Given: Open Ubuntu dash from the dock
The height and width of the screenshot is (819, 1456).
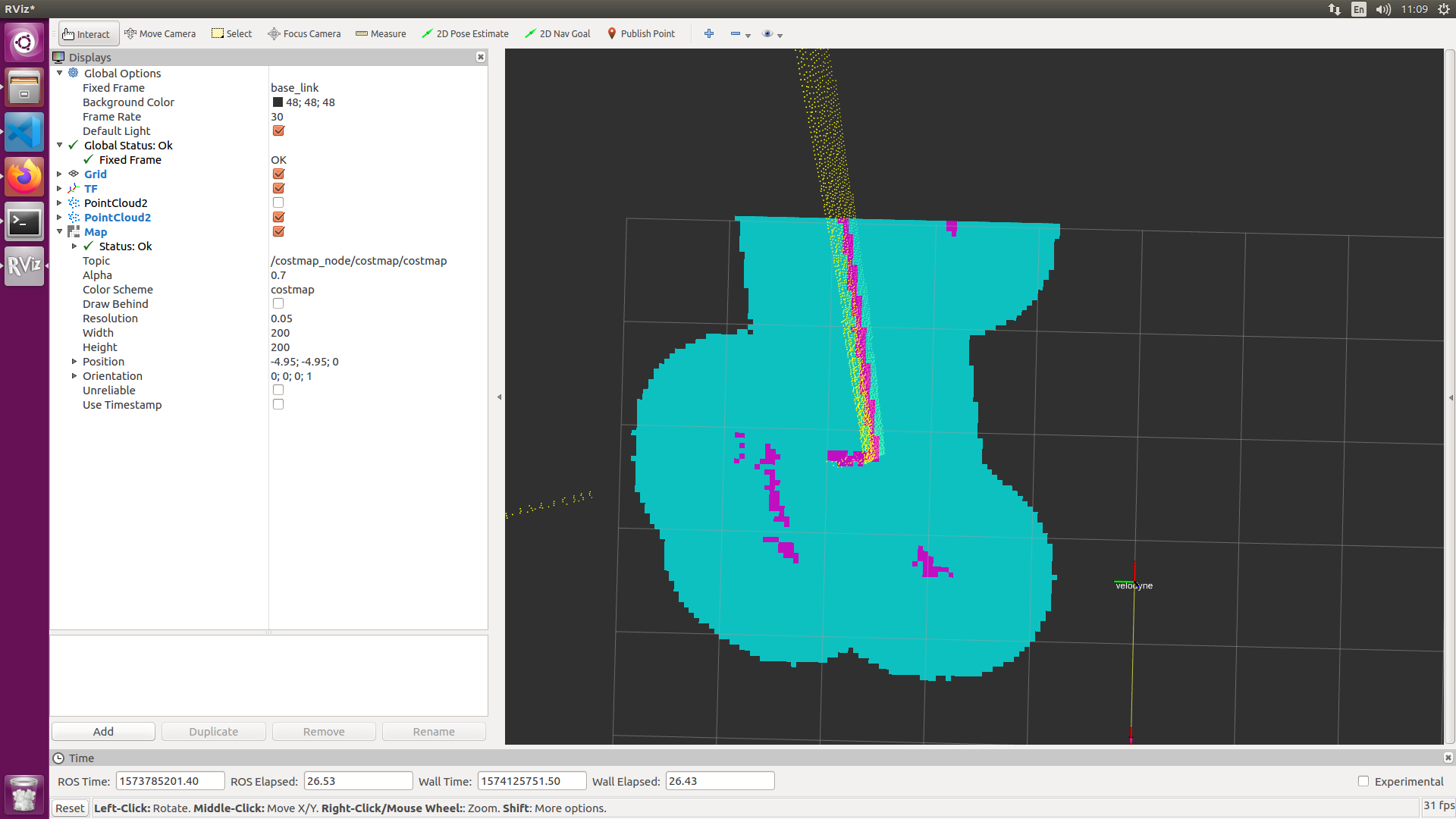Looking at the screenshot, I should tap(24, 42).
